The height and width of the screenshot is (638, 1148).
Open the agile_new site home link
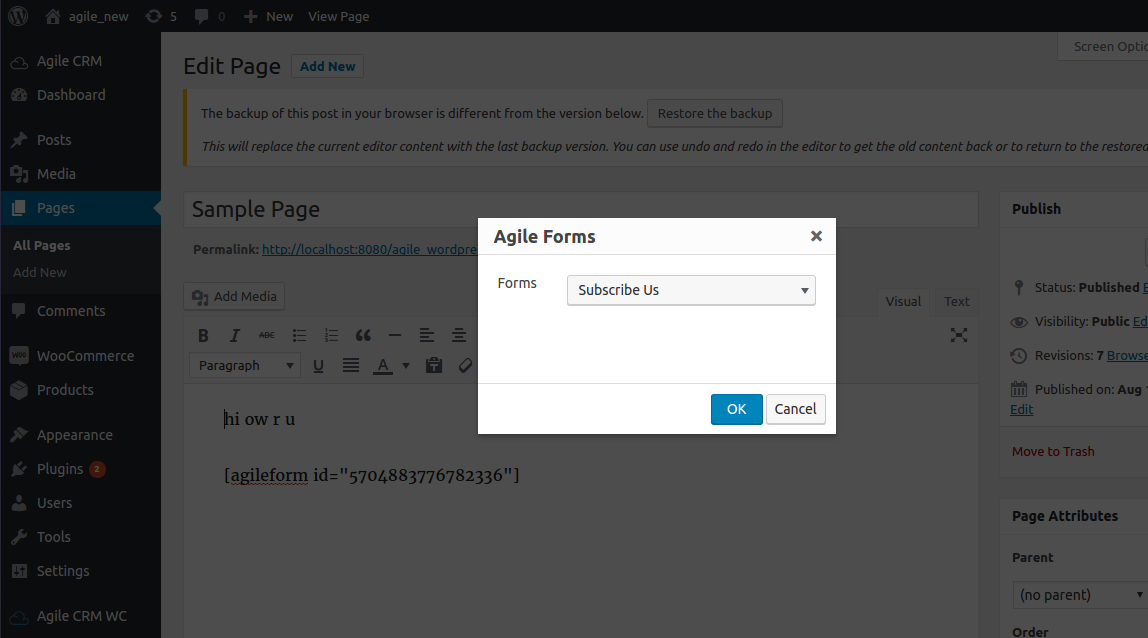click(x=86, y=16)
